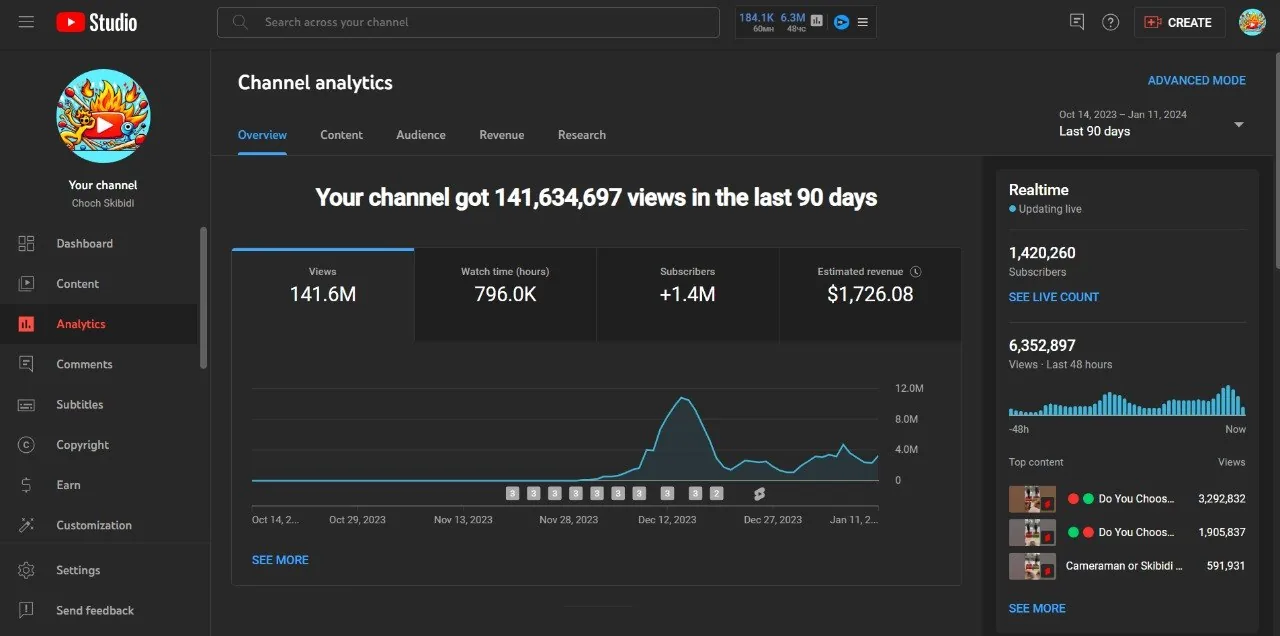Click SEE MORE under the views chart
This screenshot has height=636, width=1280.
click(280, 560)
